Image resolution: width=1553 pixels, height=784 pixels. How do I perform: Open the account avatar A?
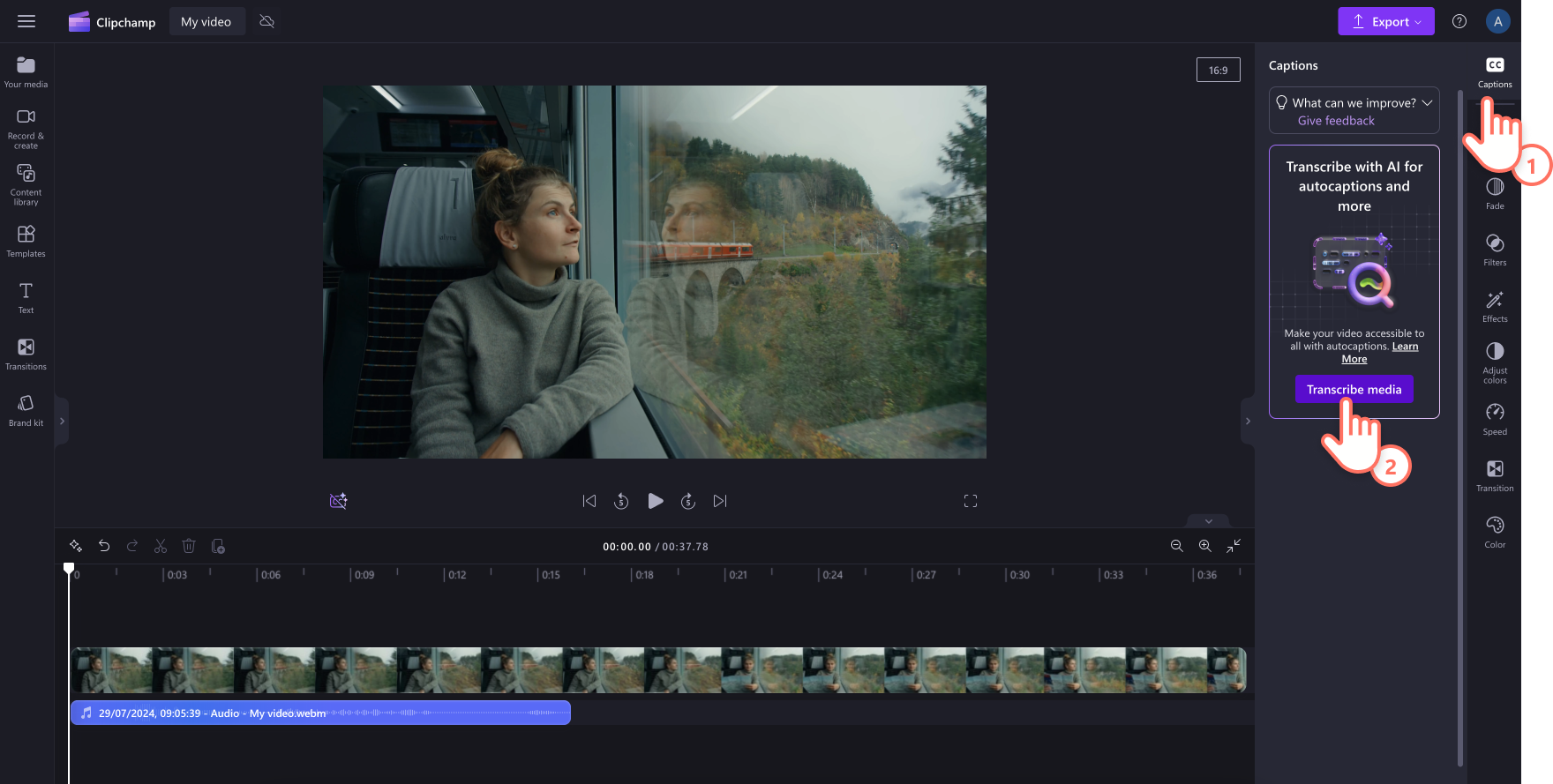pos(1497,21)
